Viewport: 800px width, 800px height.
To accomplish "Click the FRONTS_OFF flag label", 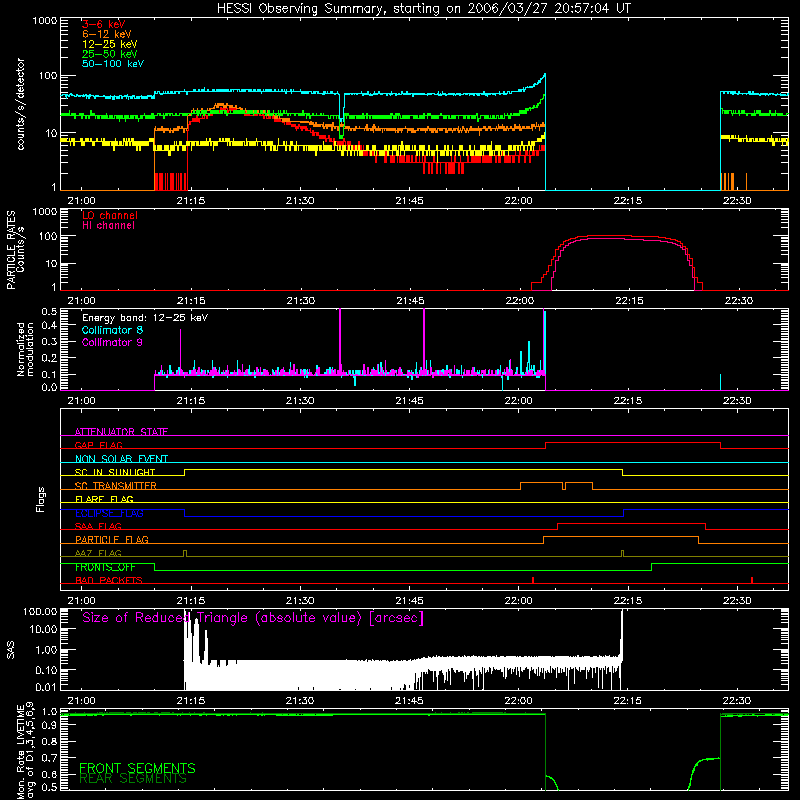I will pos(105,567).
